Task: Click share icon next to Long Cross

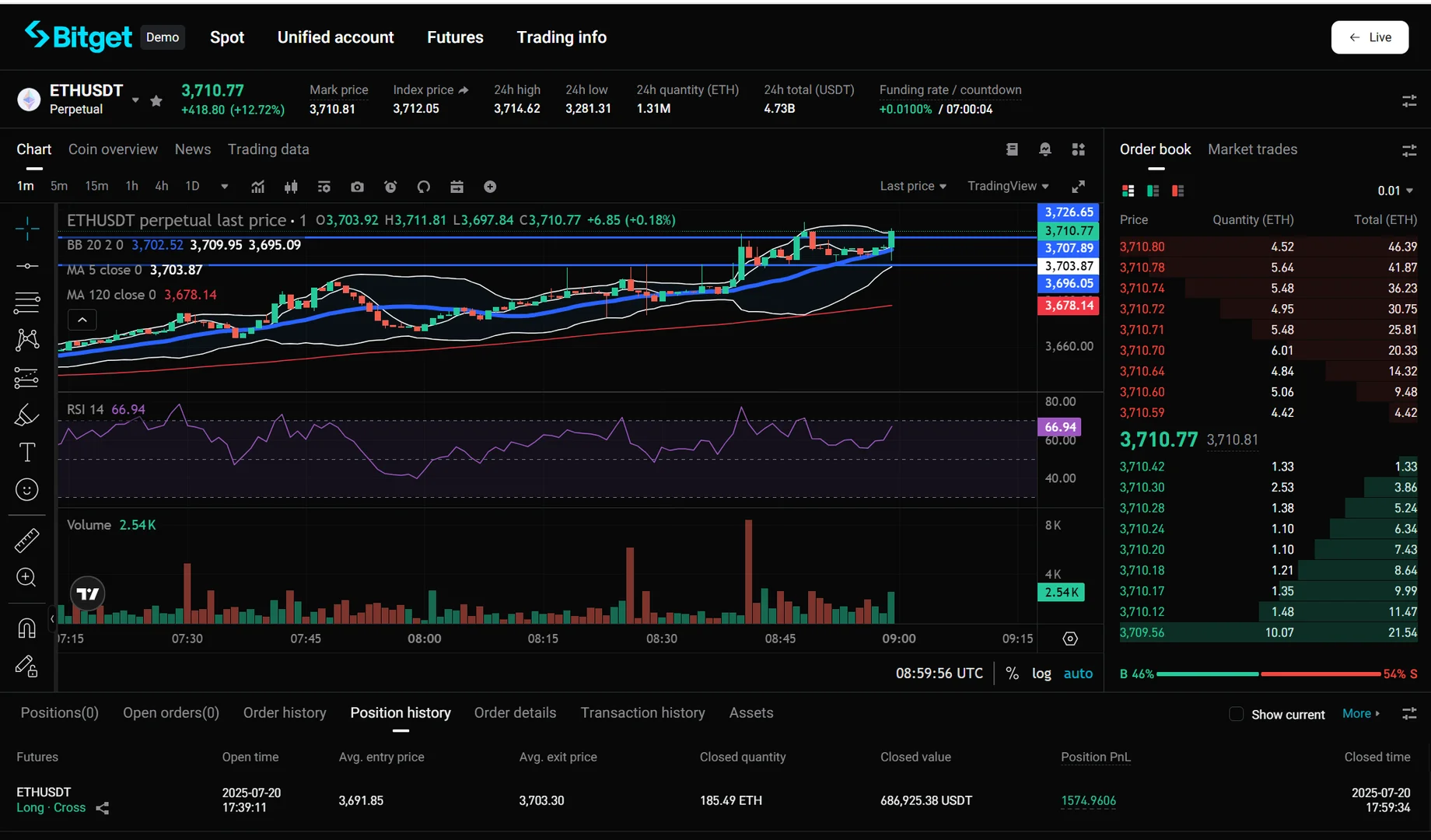Action: (x=103, y=808)
